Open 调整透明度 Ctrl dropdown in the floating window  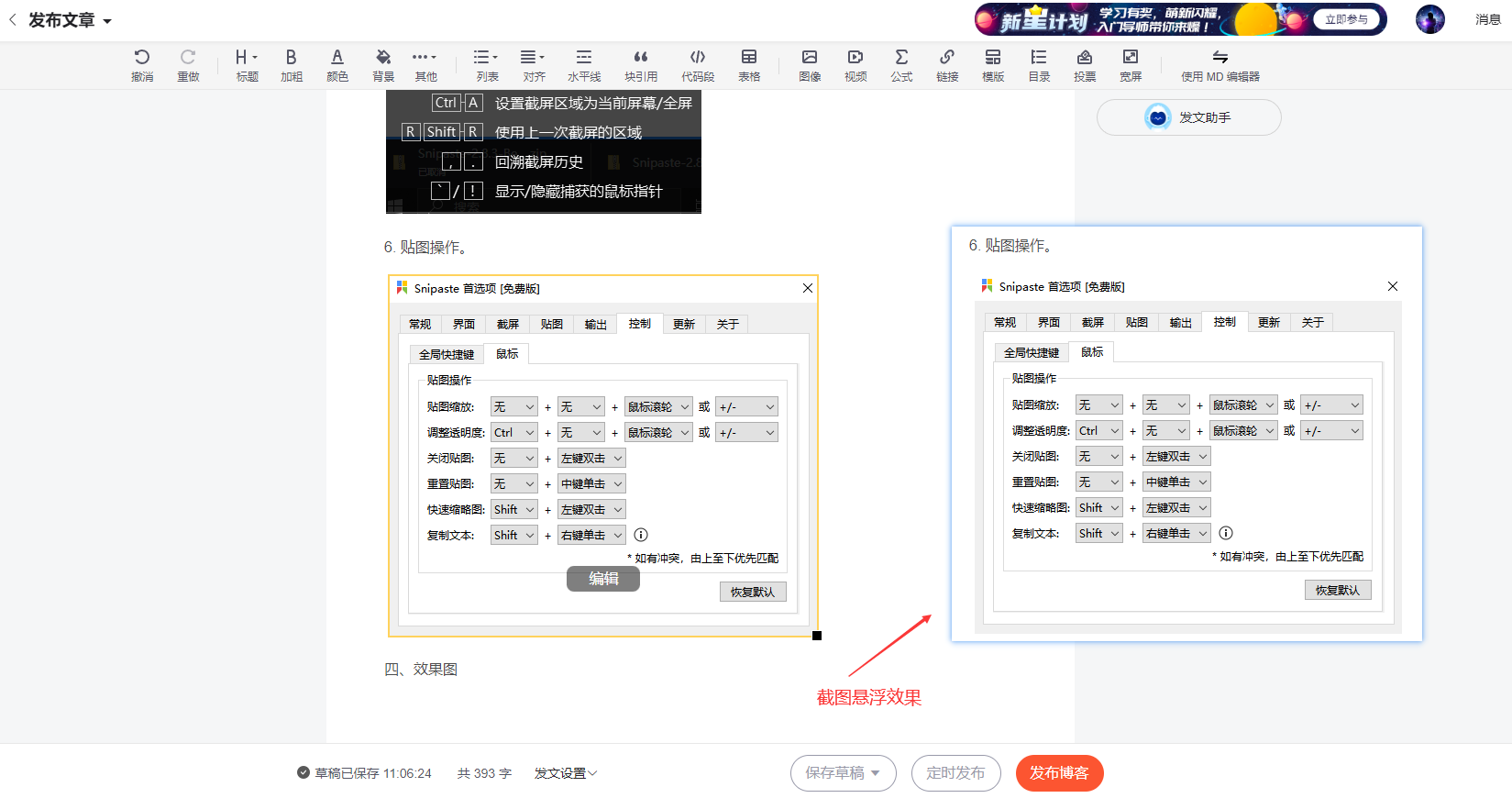tap(1099, 430)
